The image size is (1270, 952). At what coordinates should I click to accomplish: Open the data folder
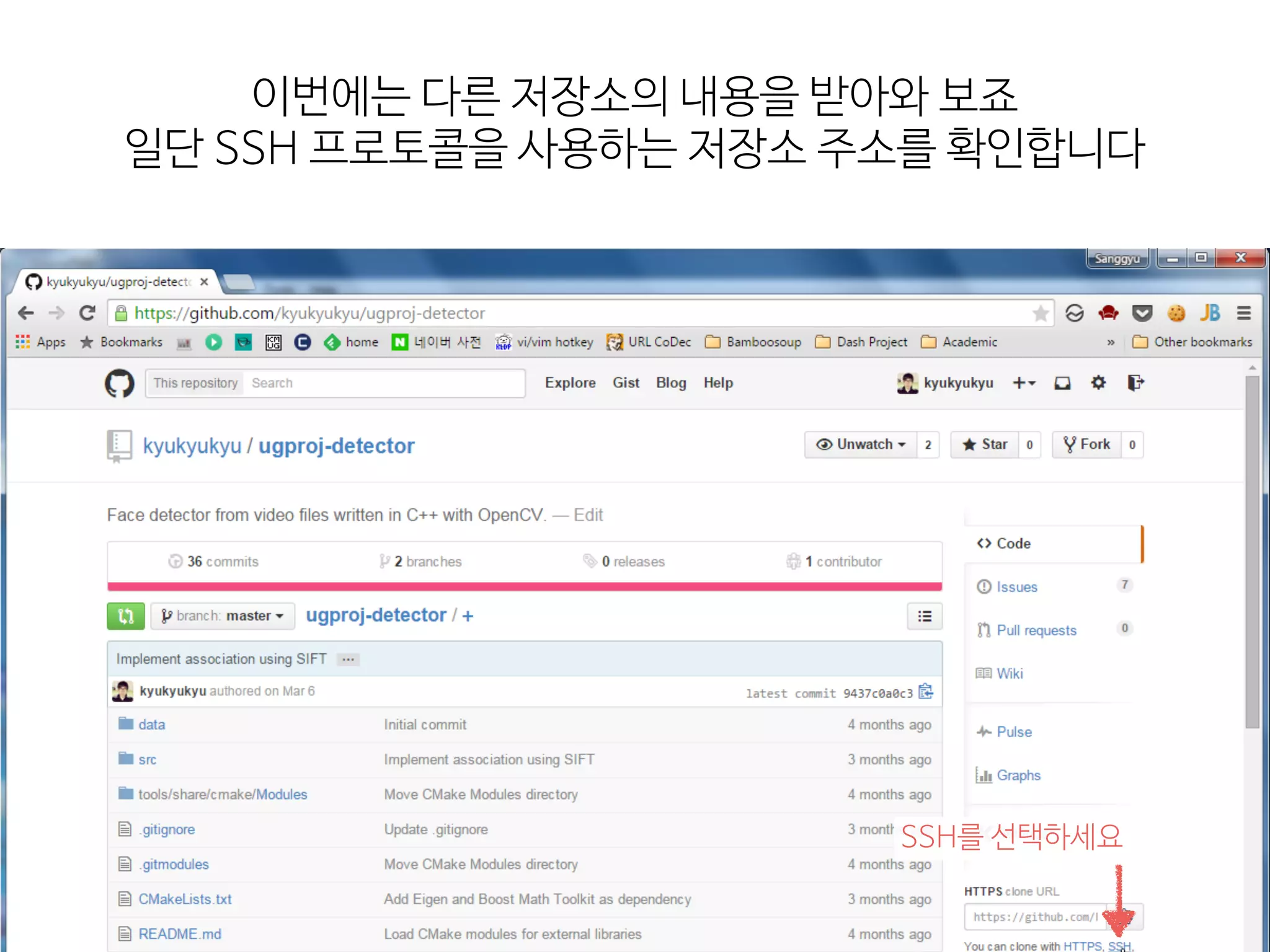pos(151,725)
